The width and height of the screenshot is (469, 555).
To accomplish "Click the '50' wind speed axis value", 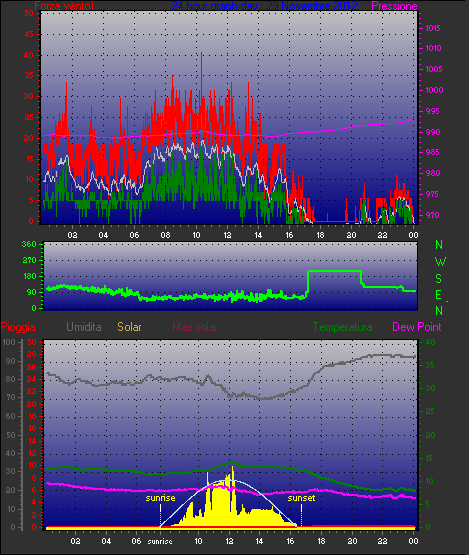I will click(x=29, y=13).
